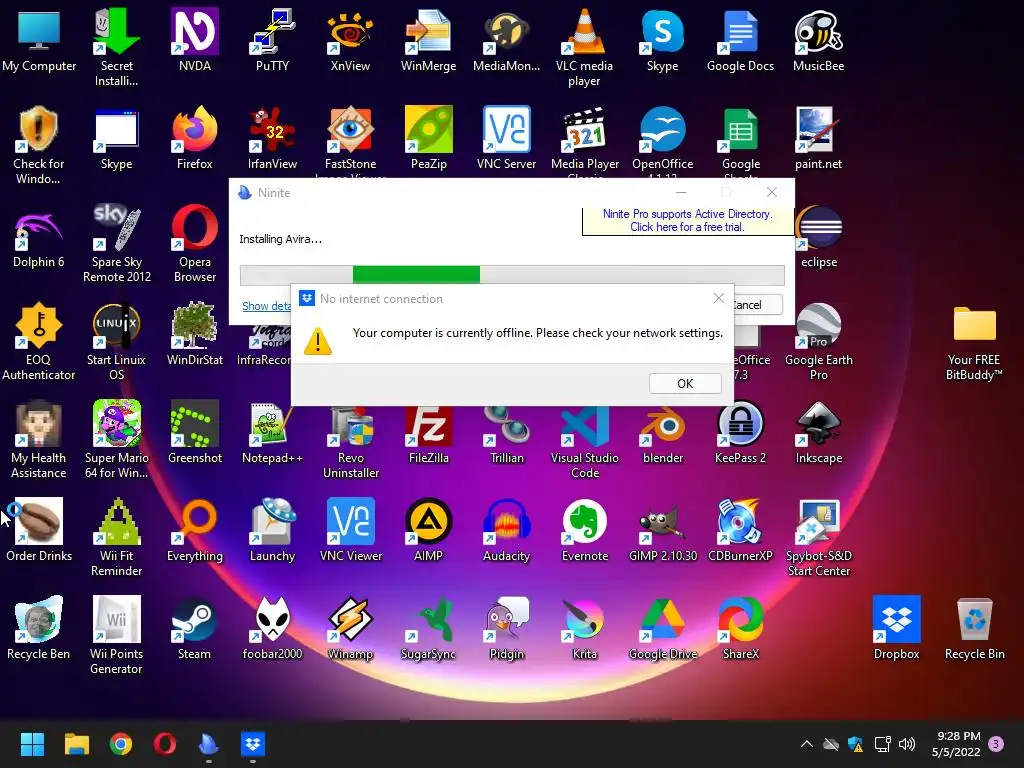This screenshot has width=1024, height=768.
Task: Open the AIMP desktop icon
Action: 428,530
